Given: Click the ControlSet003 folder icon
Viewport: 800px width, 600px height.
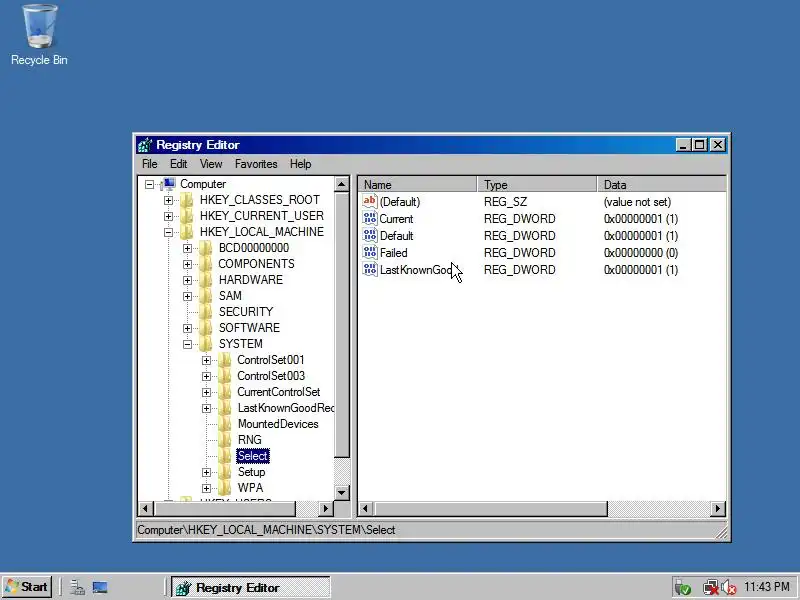Looking at the screenshot, I should 225,376.
